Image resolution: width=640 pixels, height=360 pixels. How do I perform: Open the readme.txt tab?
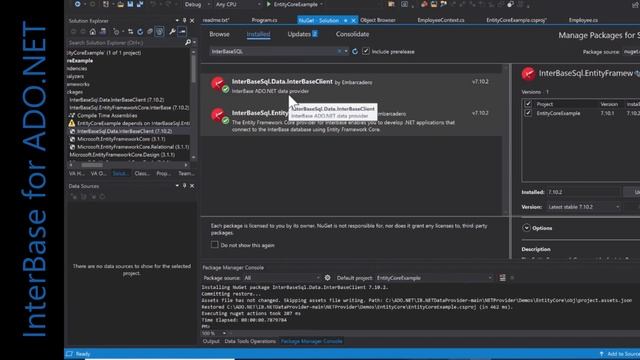(x=216, y=20)
